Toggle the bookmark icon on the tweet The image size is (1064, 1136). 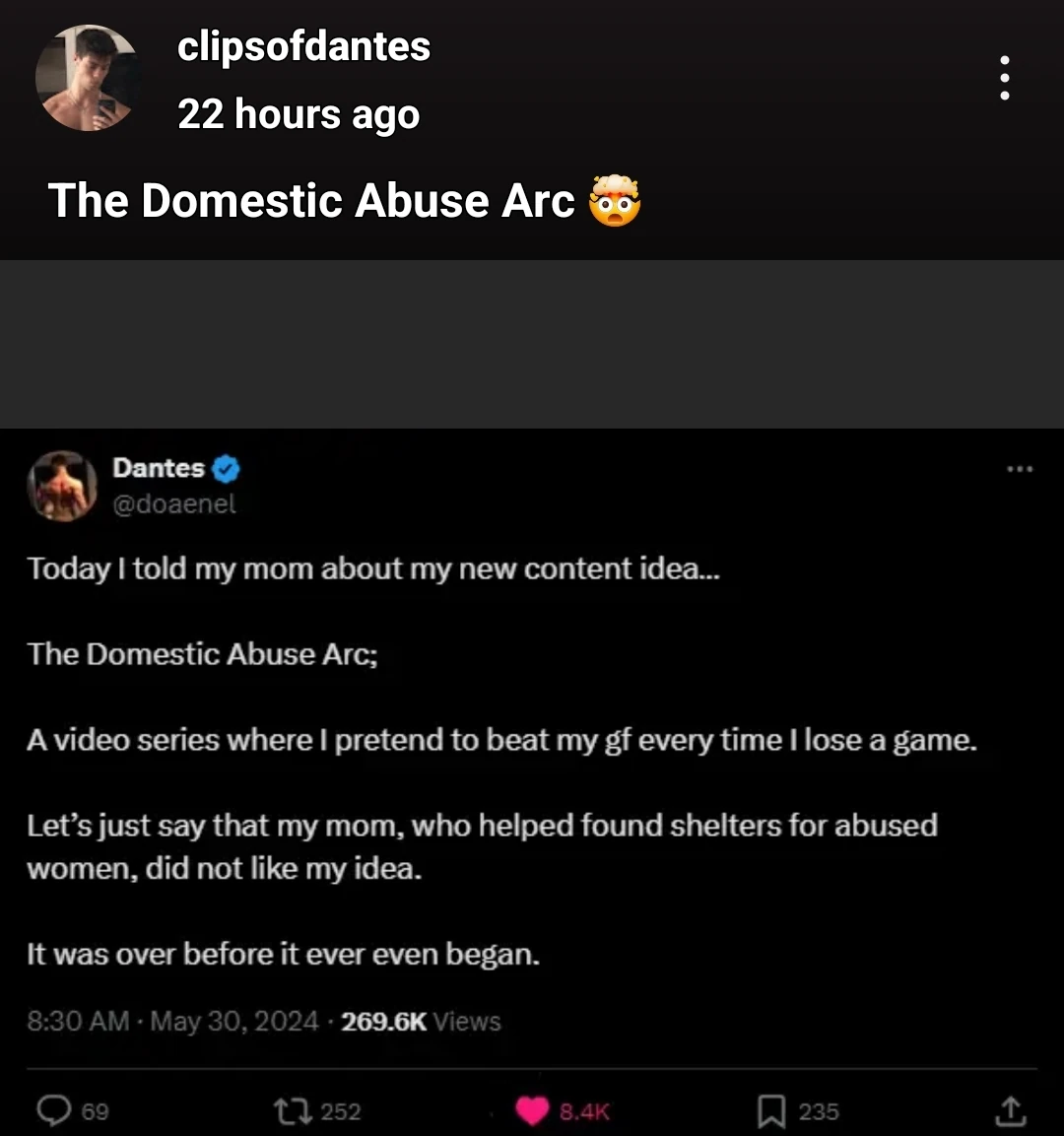(769, 1111)
